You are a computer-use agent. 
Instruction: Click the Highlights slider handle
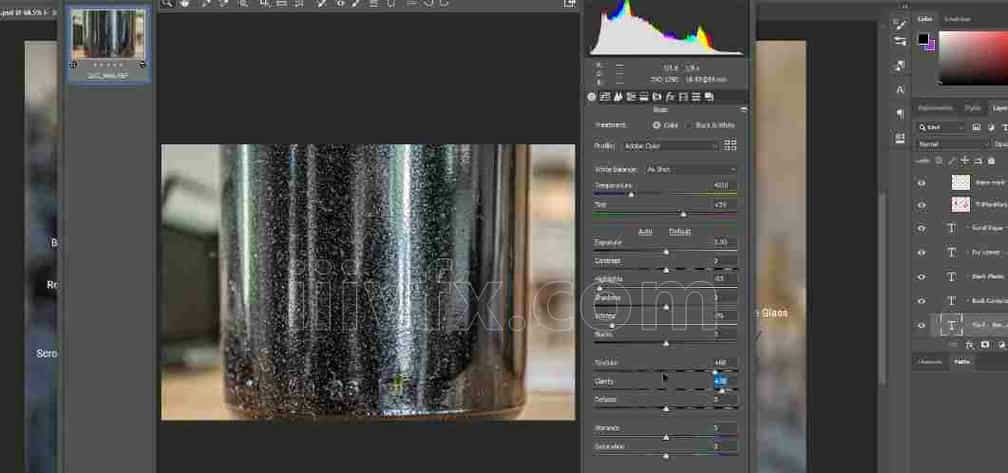599,289
